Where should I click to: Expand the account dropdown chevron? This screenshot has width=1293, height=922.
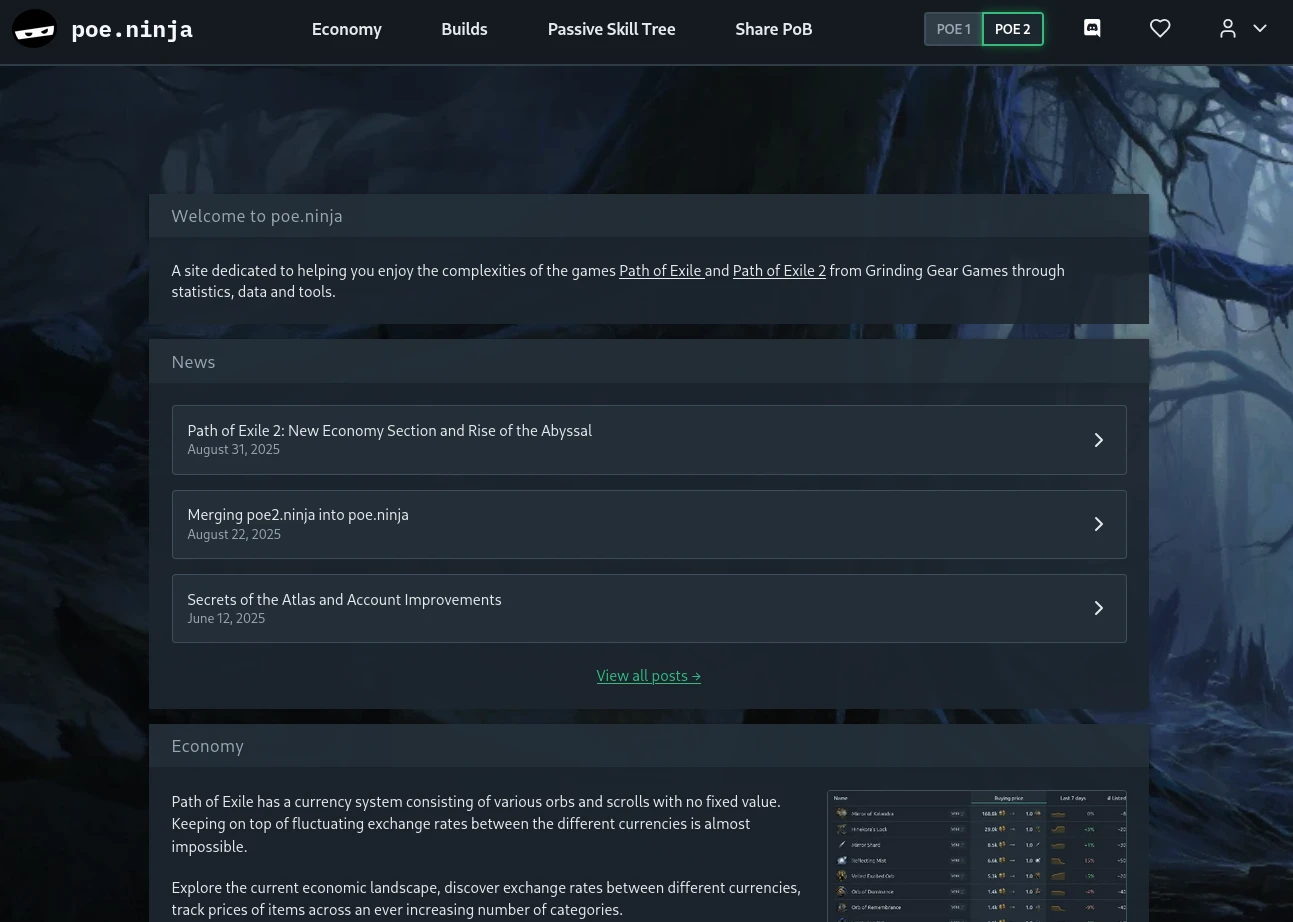pyautogui.click(x=1260, y=29)
